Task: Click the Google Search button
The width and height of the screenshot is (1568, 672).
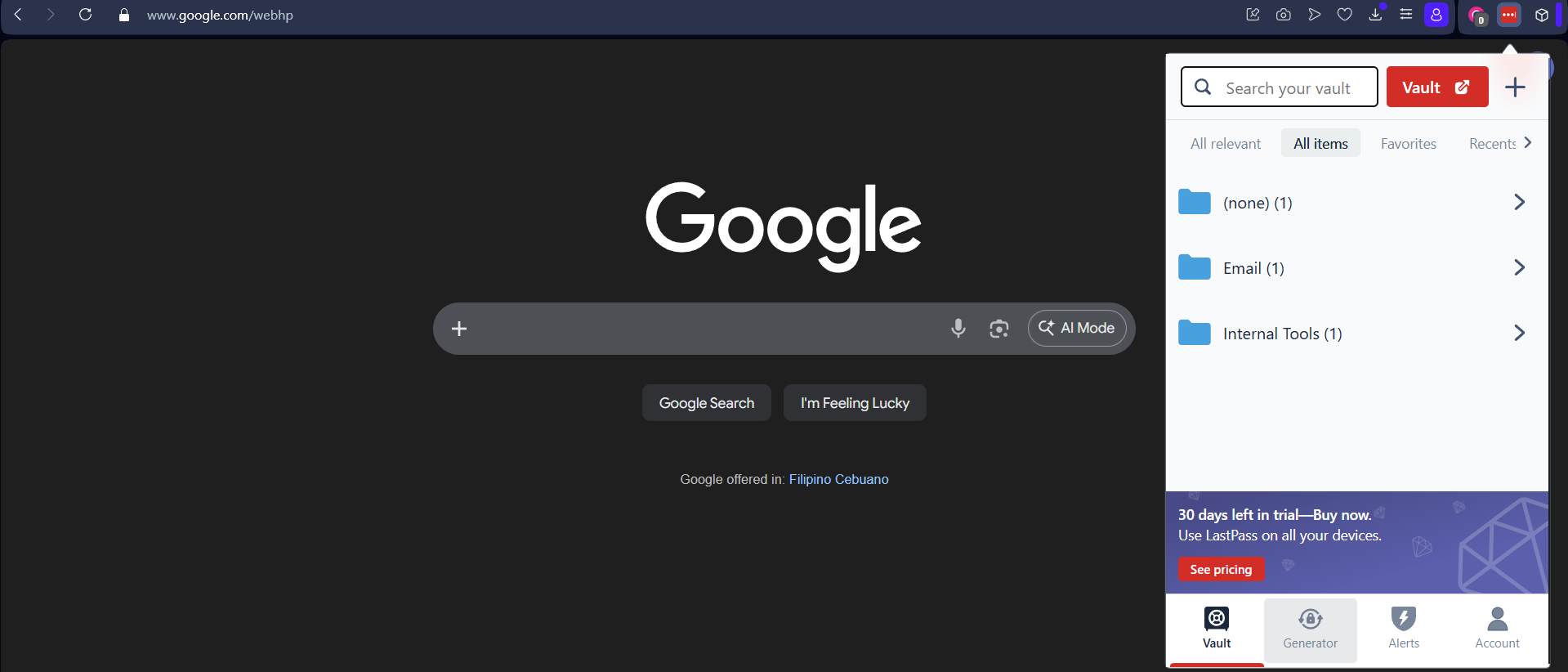Action: point(707,403)
